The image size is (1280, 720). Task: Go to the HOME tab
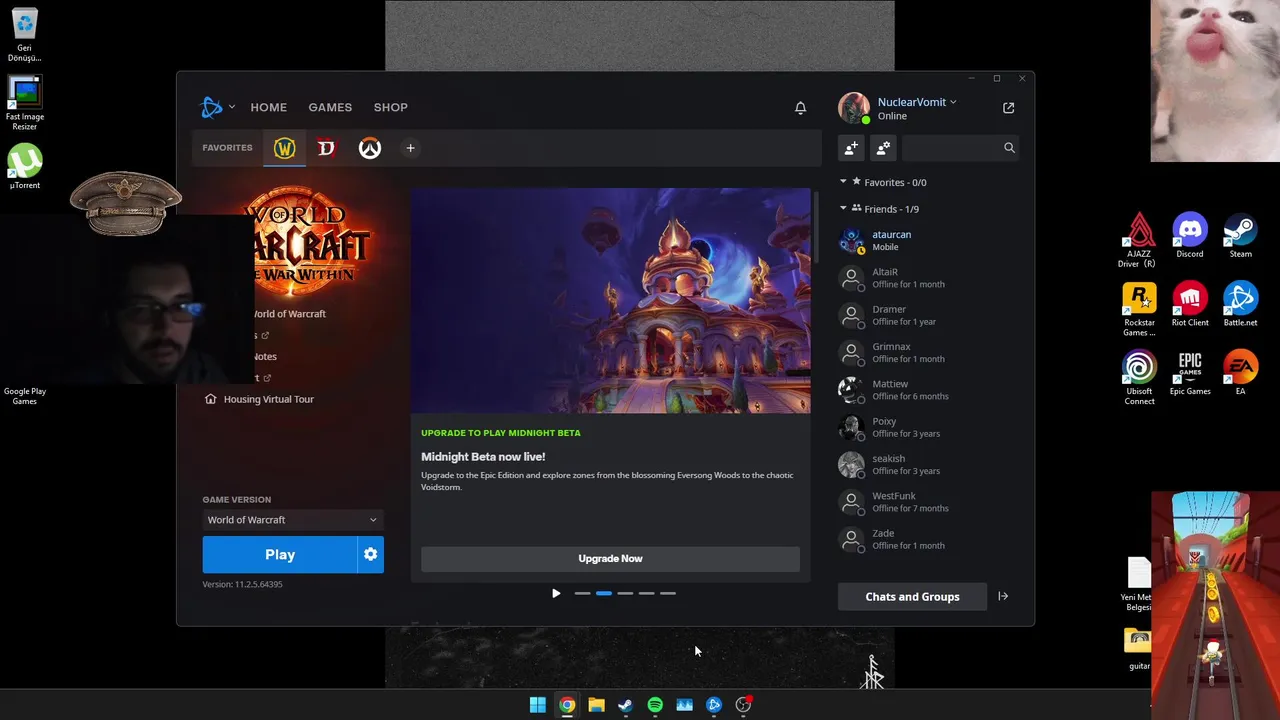[268, 107]
